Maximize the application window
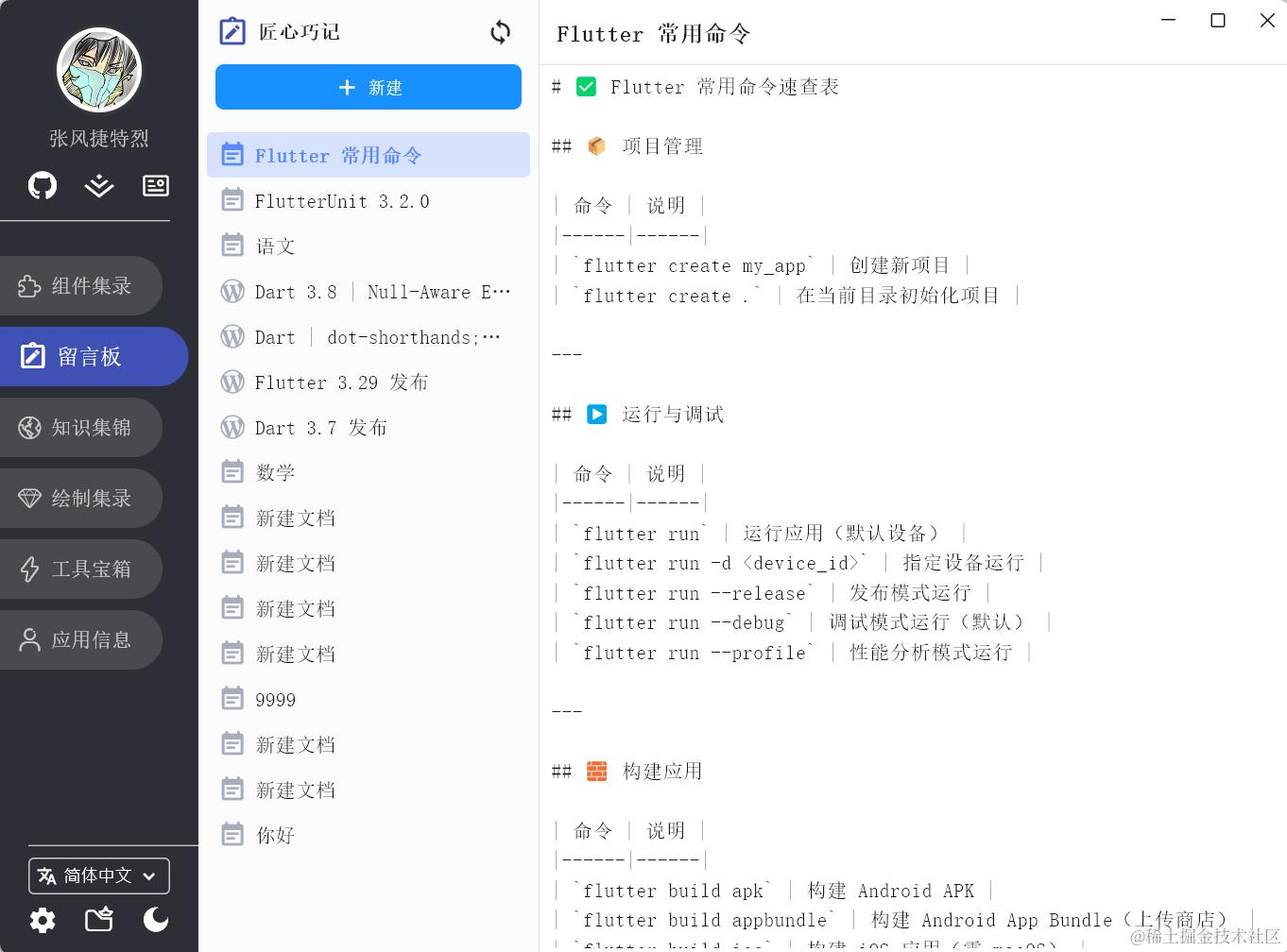This screenshot has width=1287, height=952. coord(1218,20)
